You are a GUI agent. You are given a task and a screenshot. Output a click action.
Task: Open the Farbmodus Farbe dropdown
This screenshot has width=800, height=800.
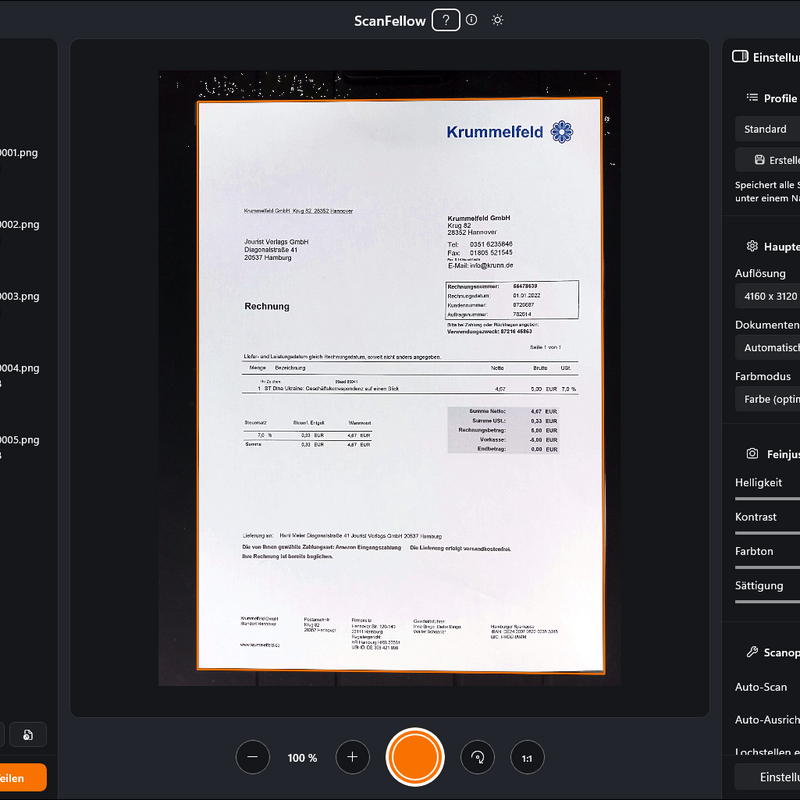(767, 399)
